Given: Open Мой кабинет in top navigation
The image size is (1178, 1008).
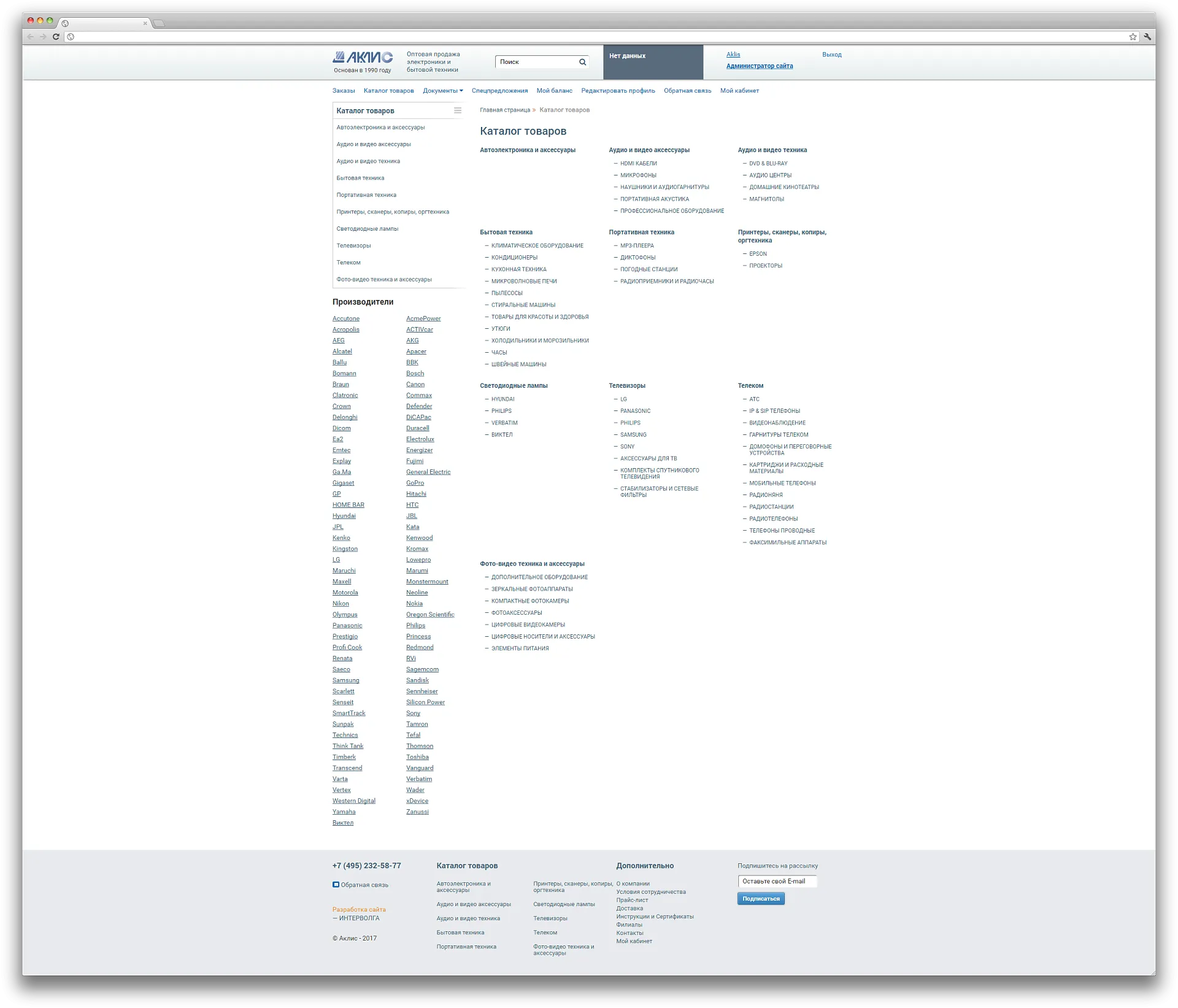Looking at the screenshot, I should [x=739, y=91].
